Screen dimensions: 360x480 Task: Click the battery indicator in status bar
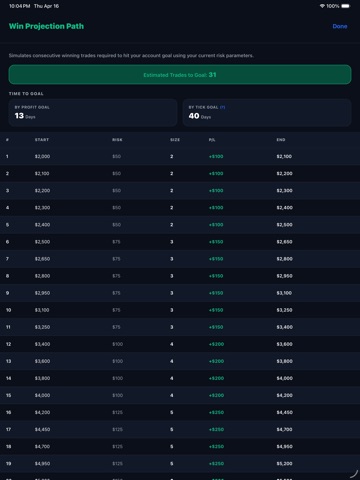345,6
